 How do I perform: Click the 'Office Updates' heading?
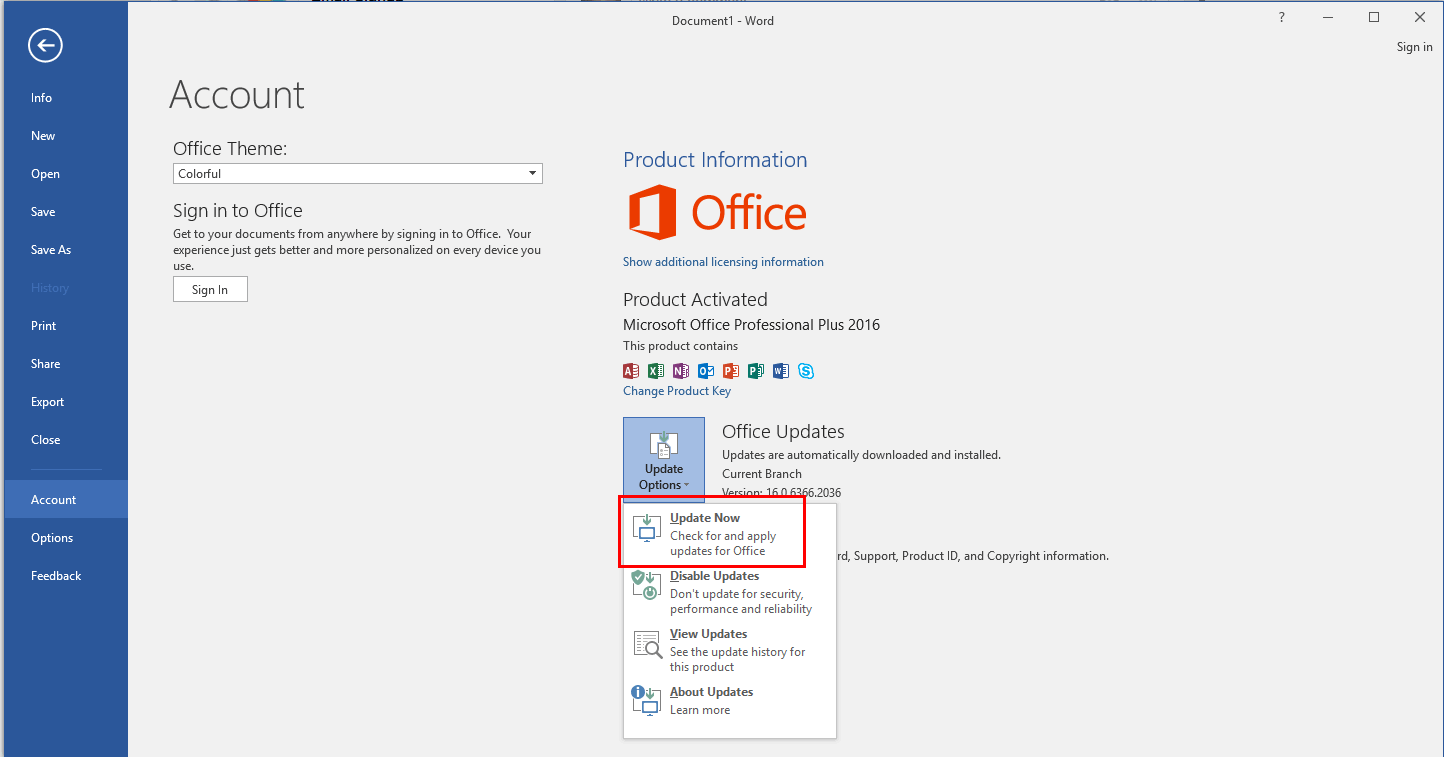tap(783, 432)
